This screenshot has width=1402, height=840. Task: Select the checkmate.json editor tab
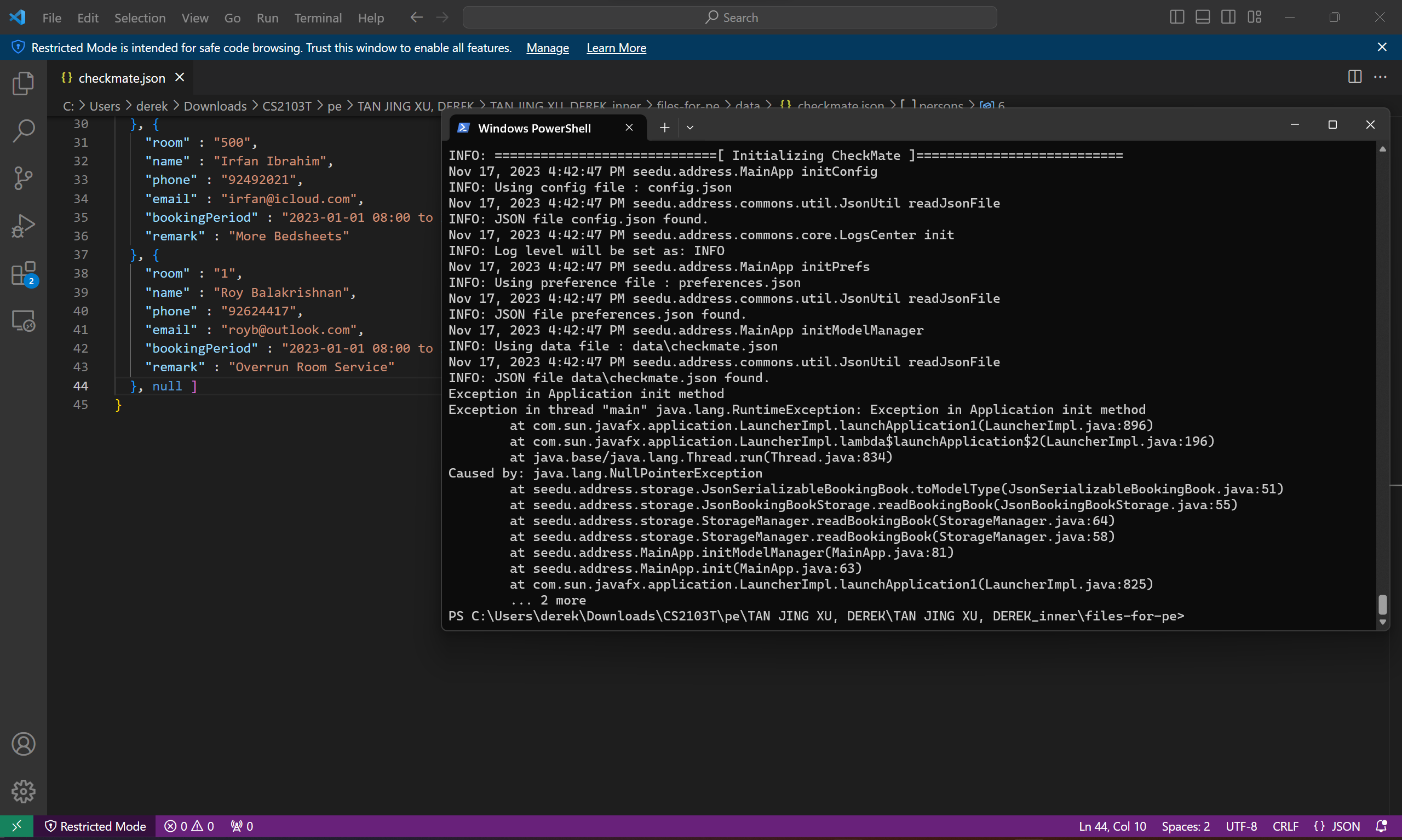[121, 78]
